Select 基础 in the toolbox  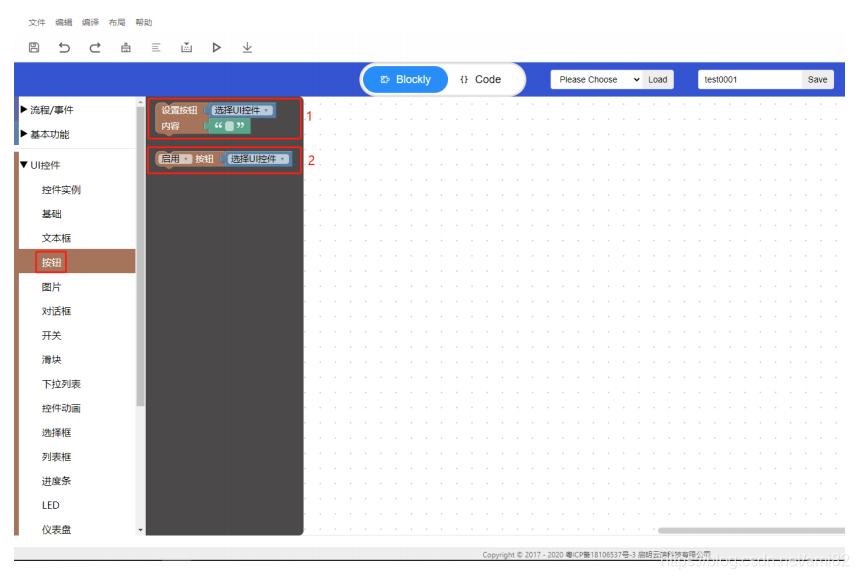pos(51,214)
